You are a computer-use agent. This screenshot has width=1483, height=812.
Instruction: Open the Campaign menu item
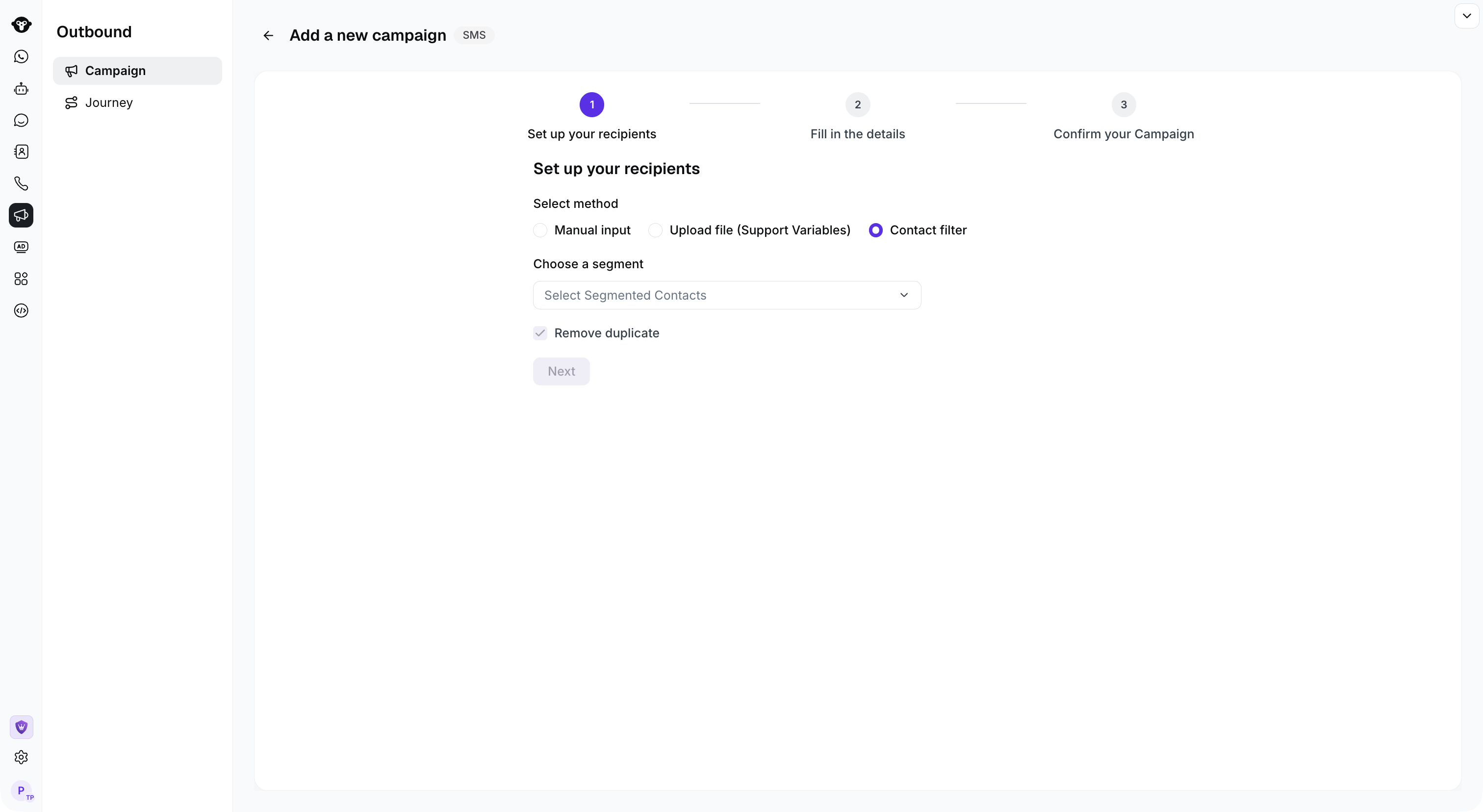coord(138,71)
